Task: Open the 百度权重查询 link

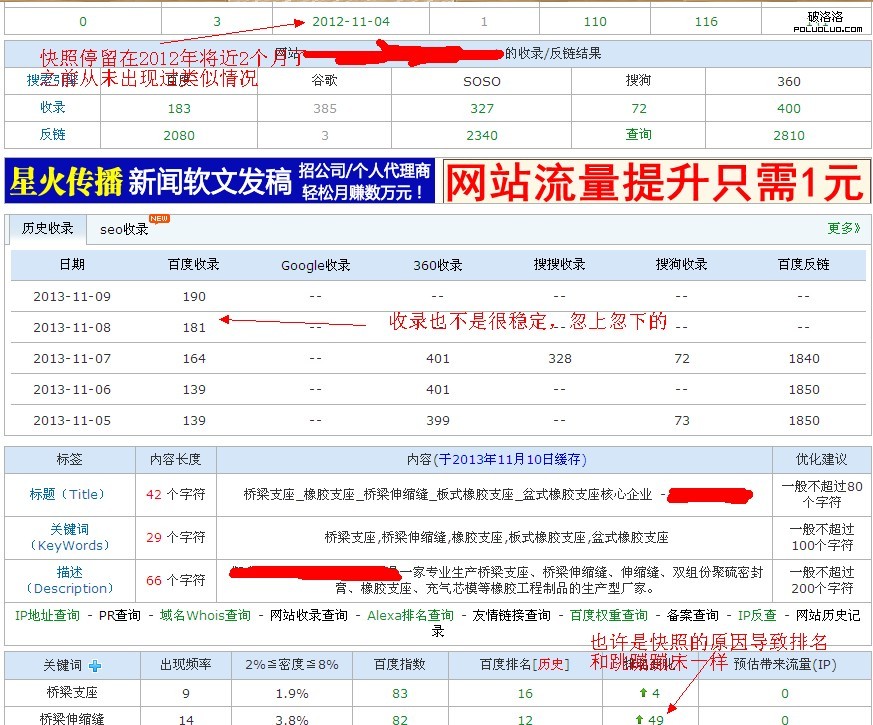Action: 609,615
